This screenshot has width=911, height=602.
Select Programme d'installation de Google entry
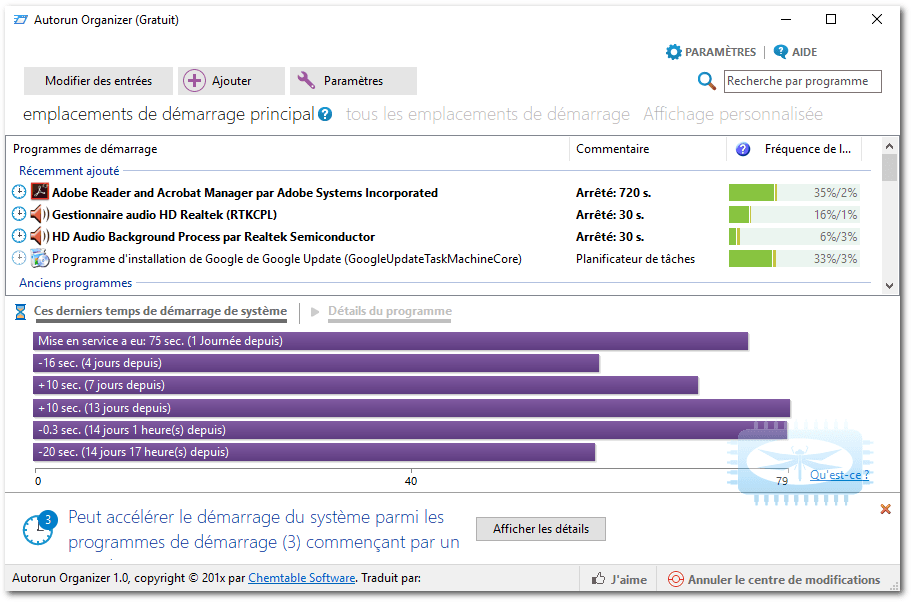click(x=286, y=259)
